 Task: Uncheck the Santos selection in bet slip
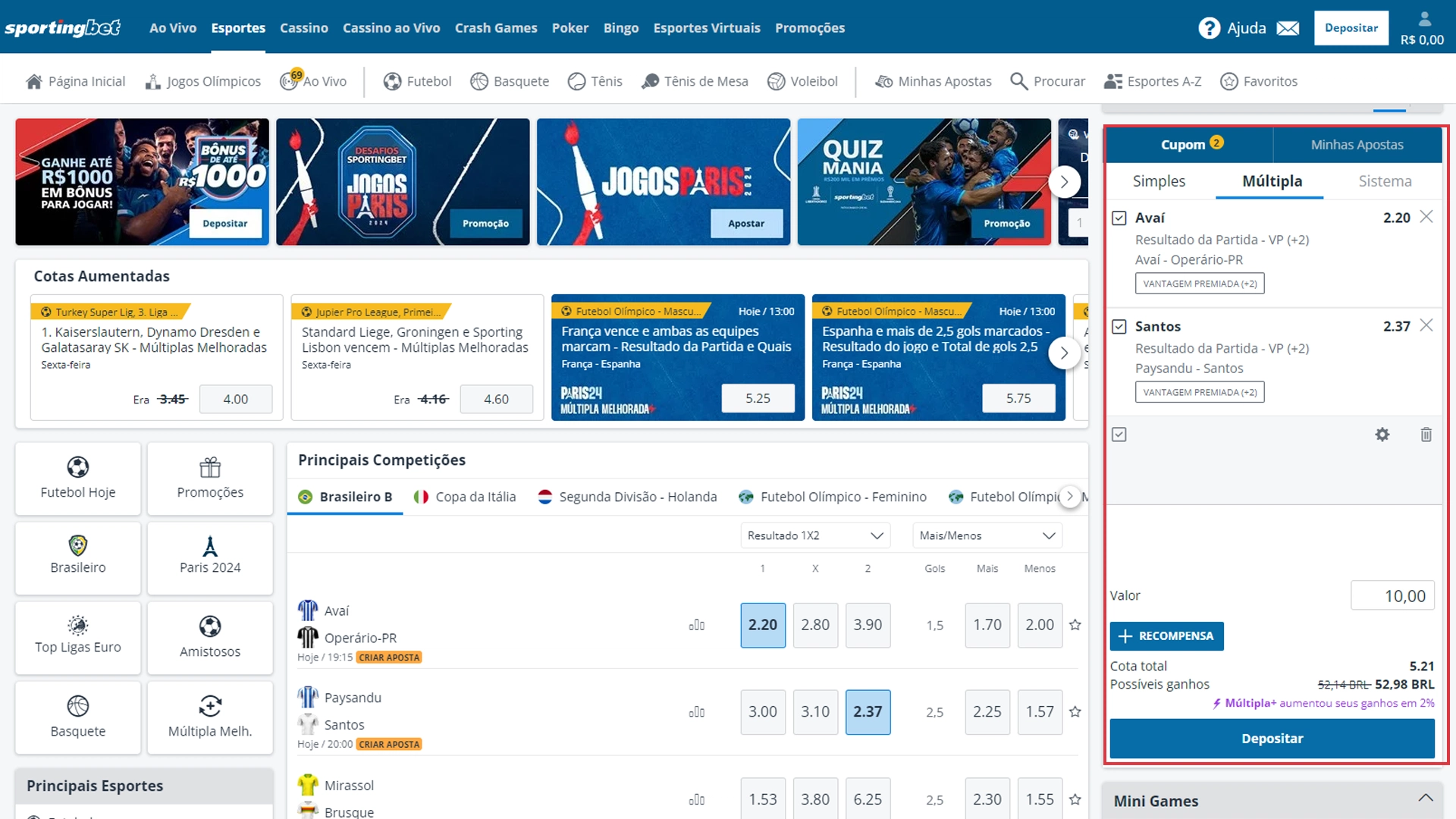click(1119, 327)
